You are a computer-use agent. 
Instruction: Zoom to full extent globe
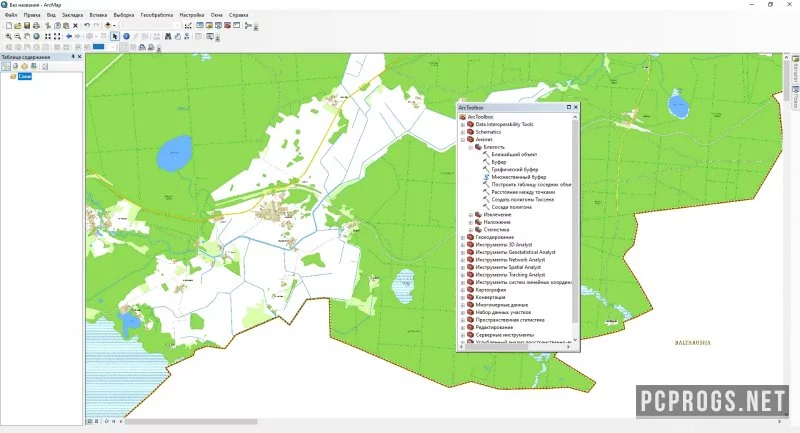[x=36, y=36]
